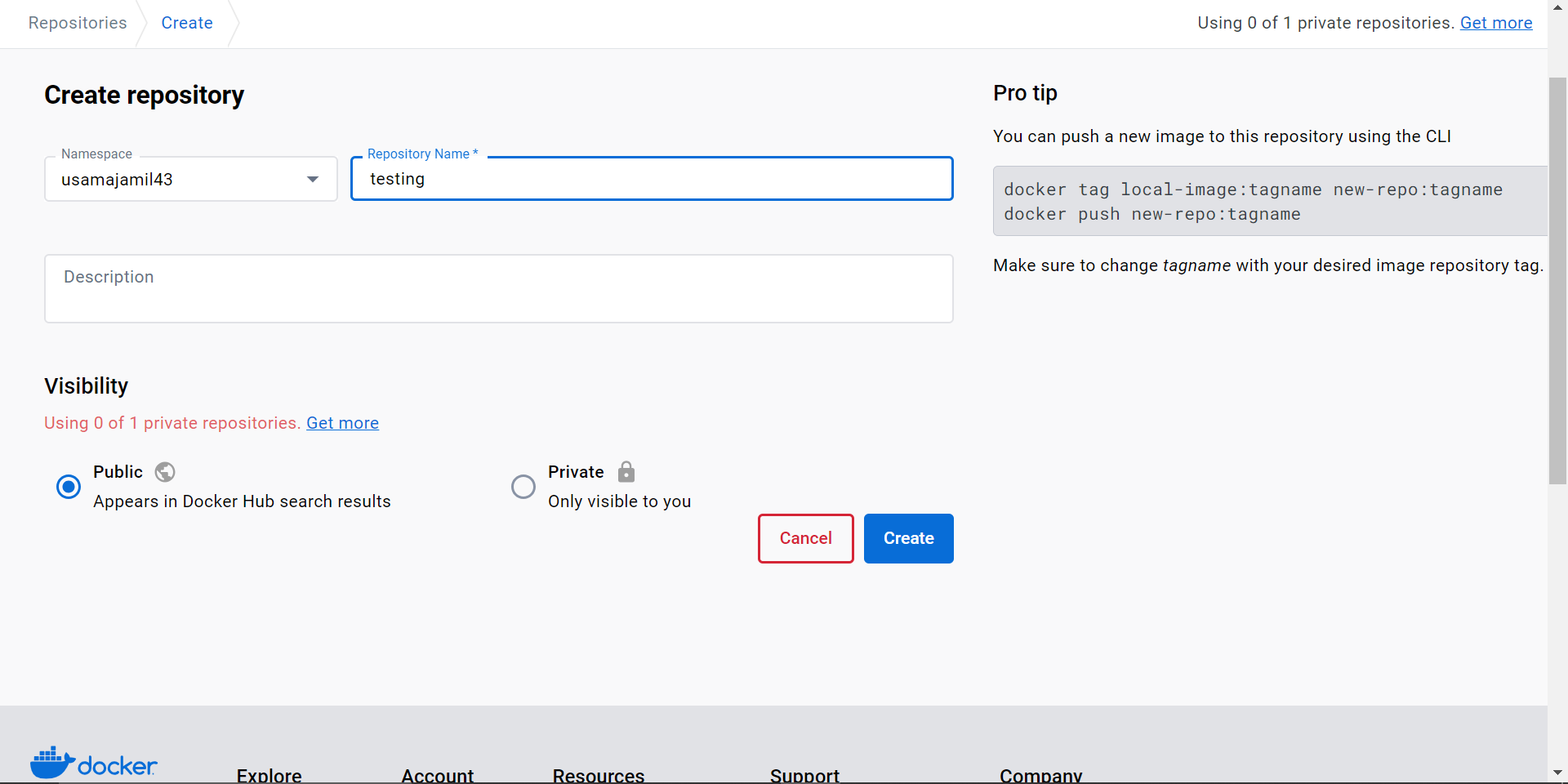Select the Create breadcrumb item

186,22
